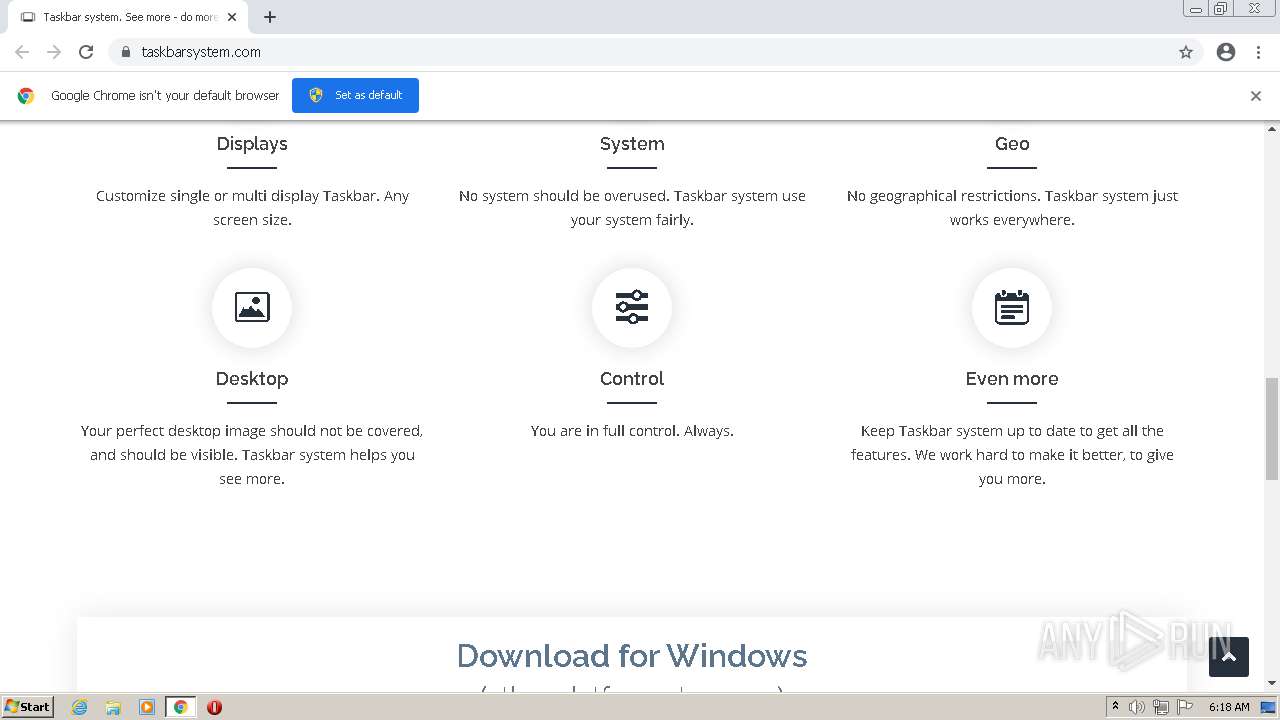Viewport: 1280px width, 720px height.
Task: Click the Even more heading
Action: [x=1012, y=379]
